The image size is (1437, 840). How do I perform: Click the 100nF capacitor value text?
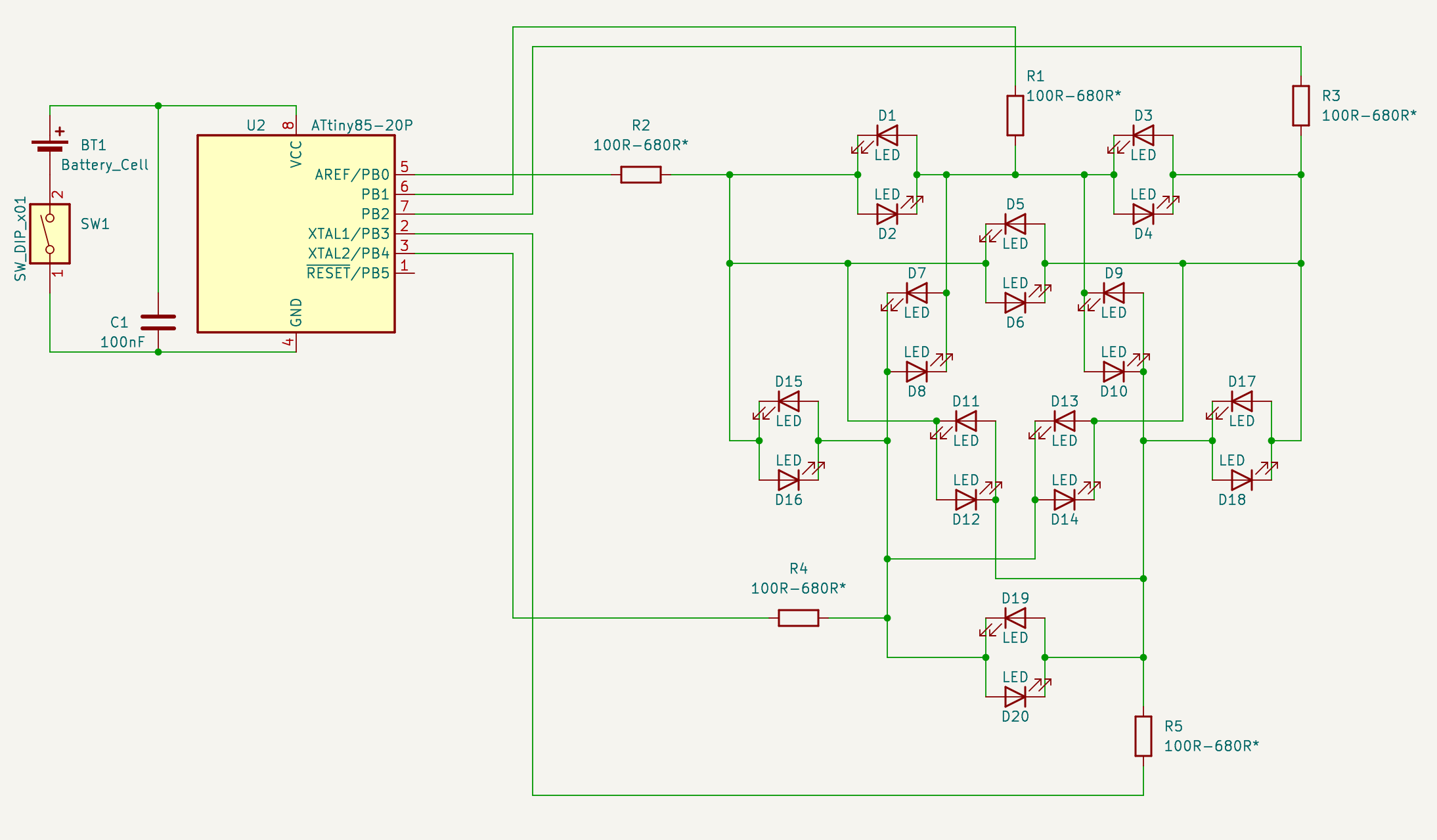(x=122, y=342)
